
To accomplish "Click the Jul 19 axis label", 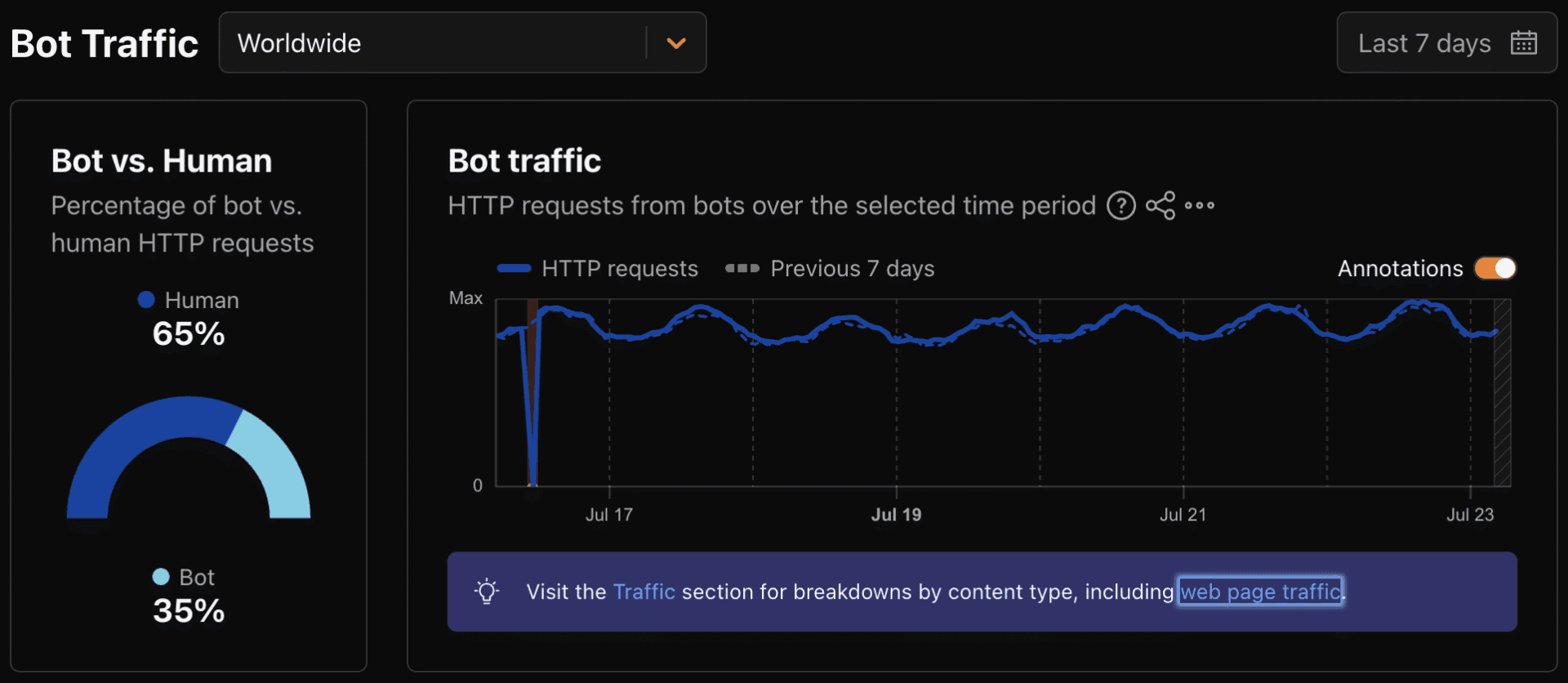I will click(896, 515).
